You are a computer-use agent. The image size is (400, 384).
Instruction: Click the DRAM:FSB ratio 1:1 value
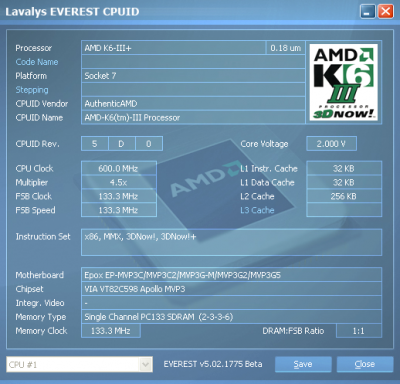pyautogui.click(x=359, y=331)
